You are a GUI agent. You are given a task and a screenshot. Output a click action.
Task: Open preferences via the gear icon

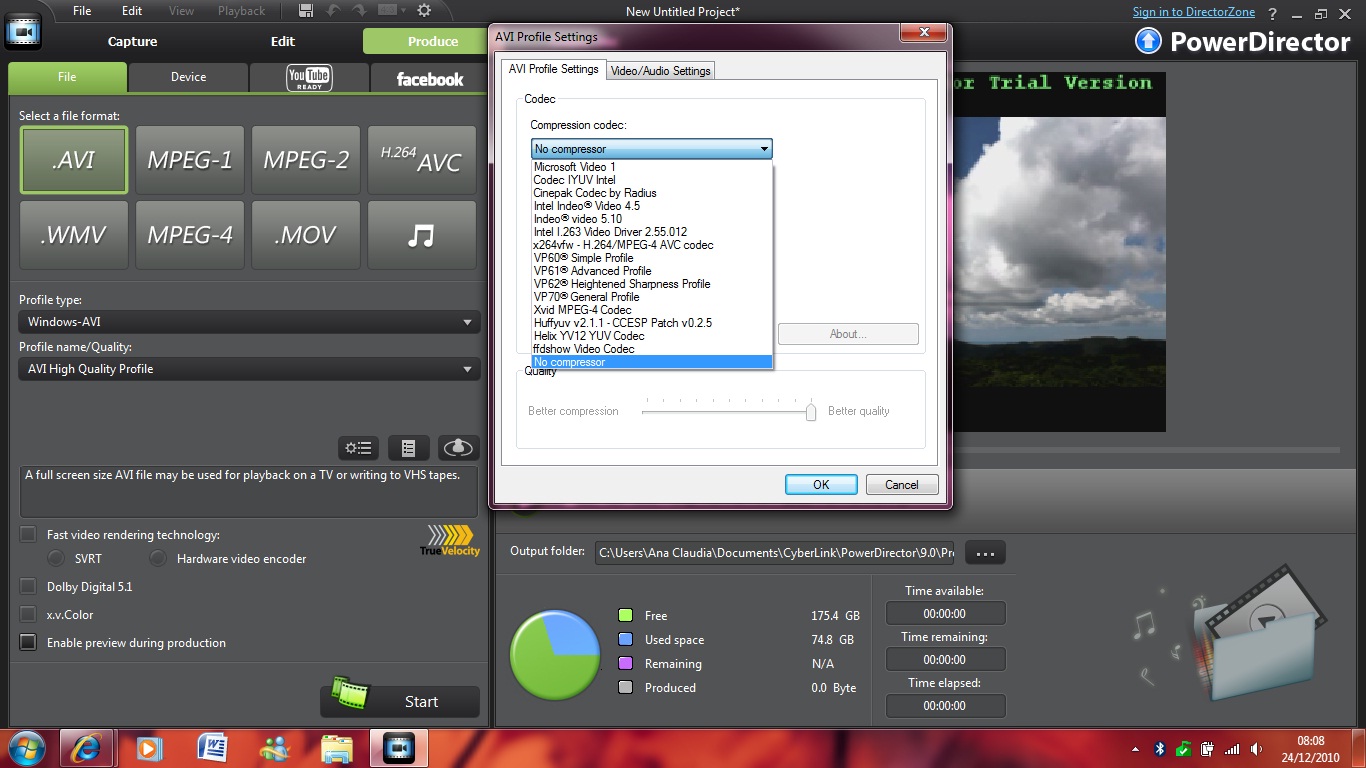coord(424,11)
